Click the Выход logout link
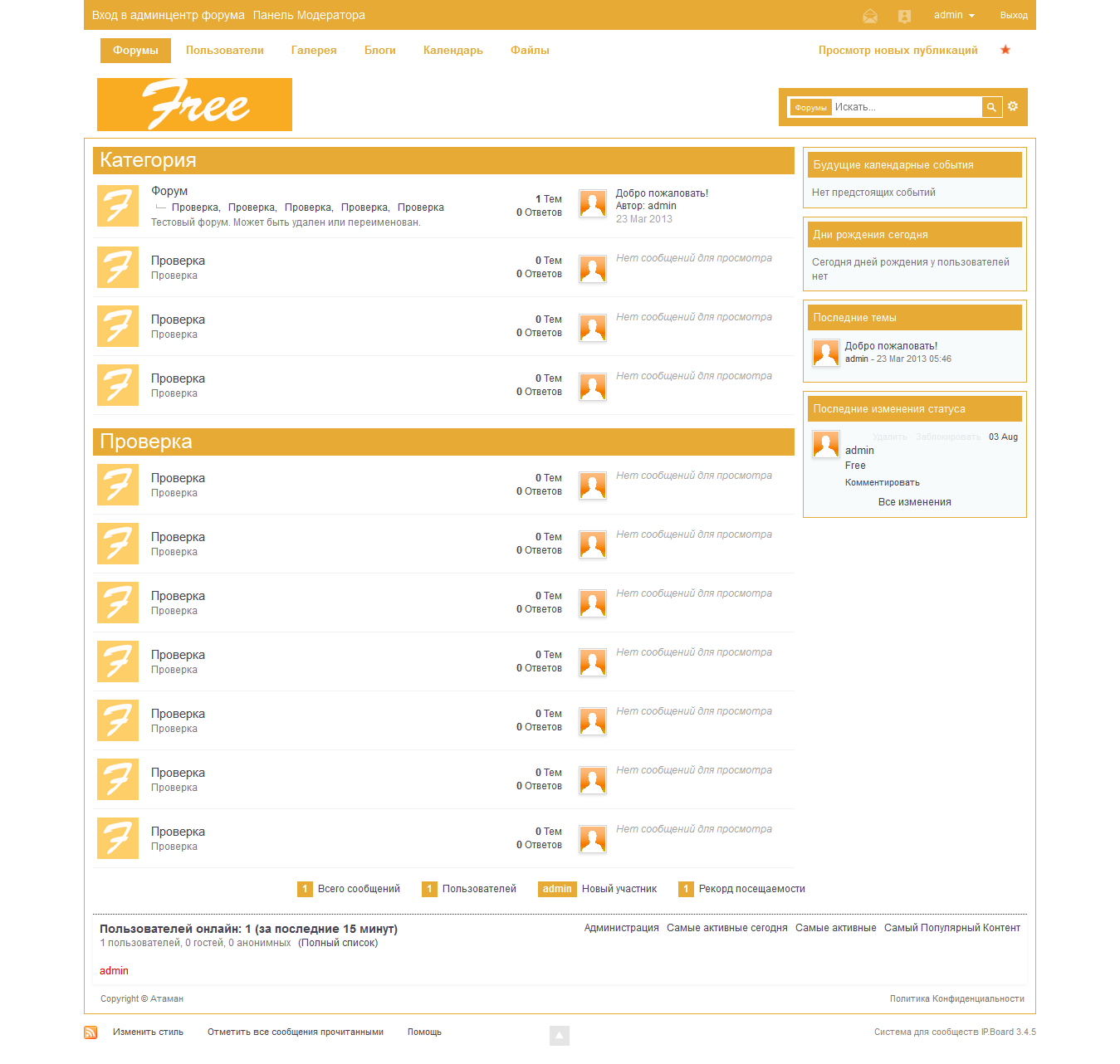1120x1064 pixels. pyautogui.click(x=1014, y=15)
